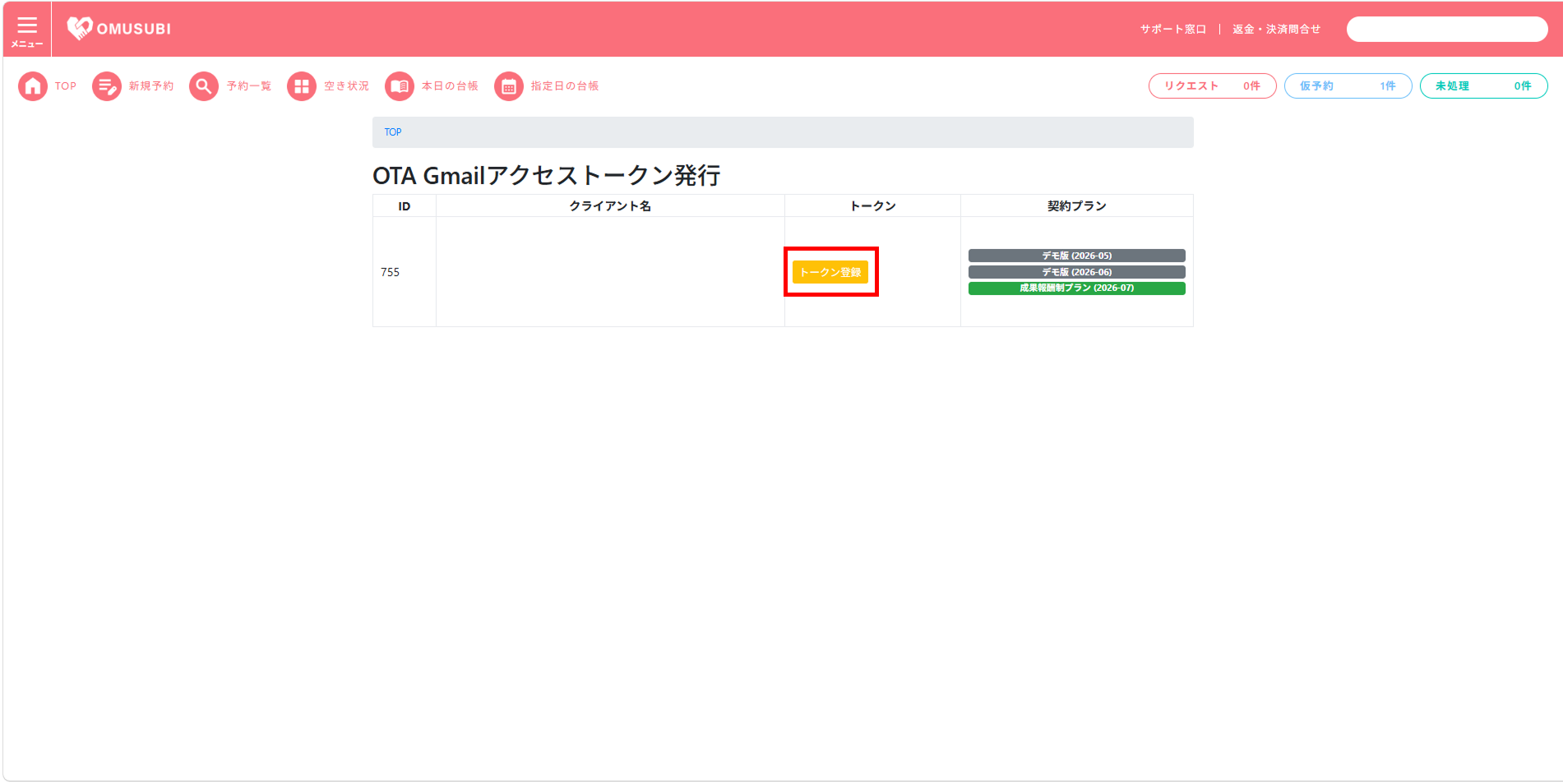This screenshot has height=784, width=1563.
Task: Click the OMUSUBI logo
Action: [x=119, y=29]
